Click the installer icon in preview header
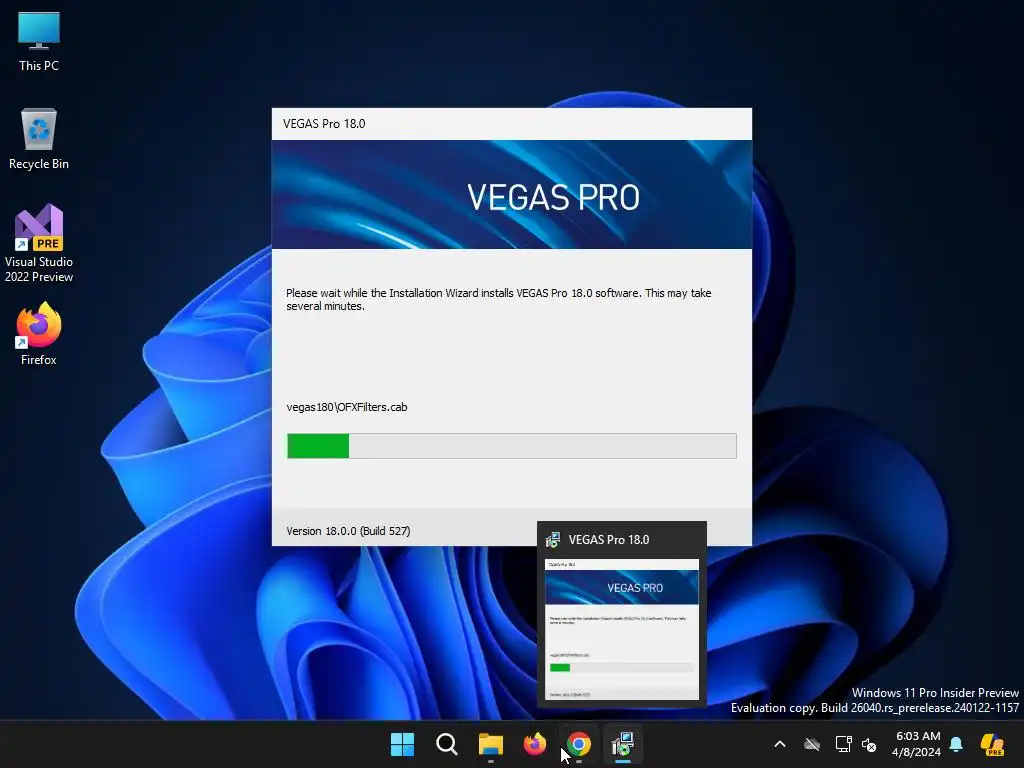This screenshot has width=1024, height=768. point(552,540)
